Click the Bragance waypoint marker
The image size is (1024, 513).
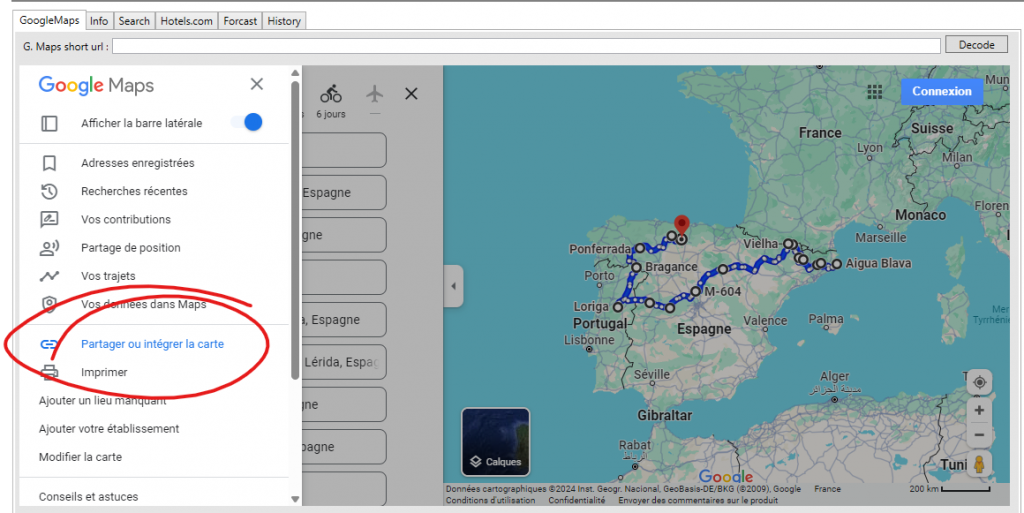click(636, 268)
